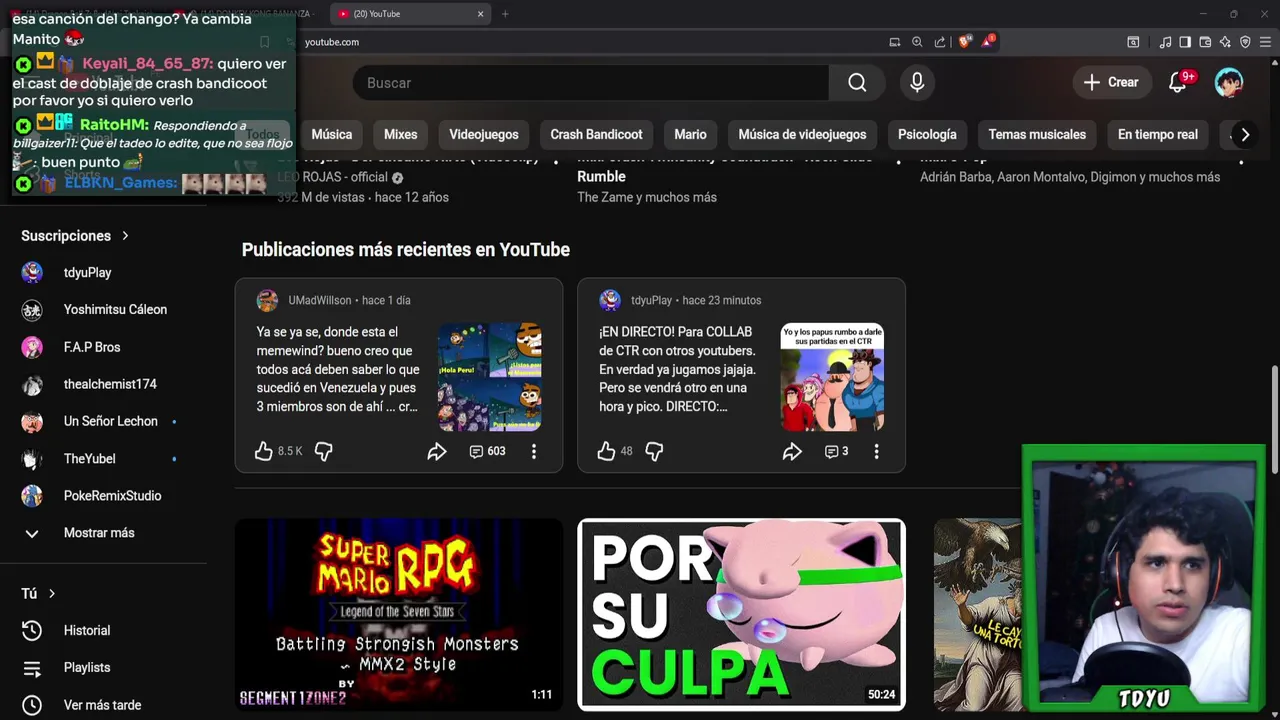Open a new browser tab with the plus button
Screen dimensions: 1280x720
[505, 14]
